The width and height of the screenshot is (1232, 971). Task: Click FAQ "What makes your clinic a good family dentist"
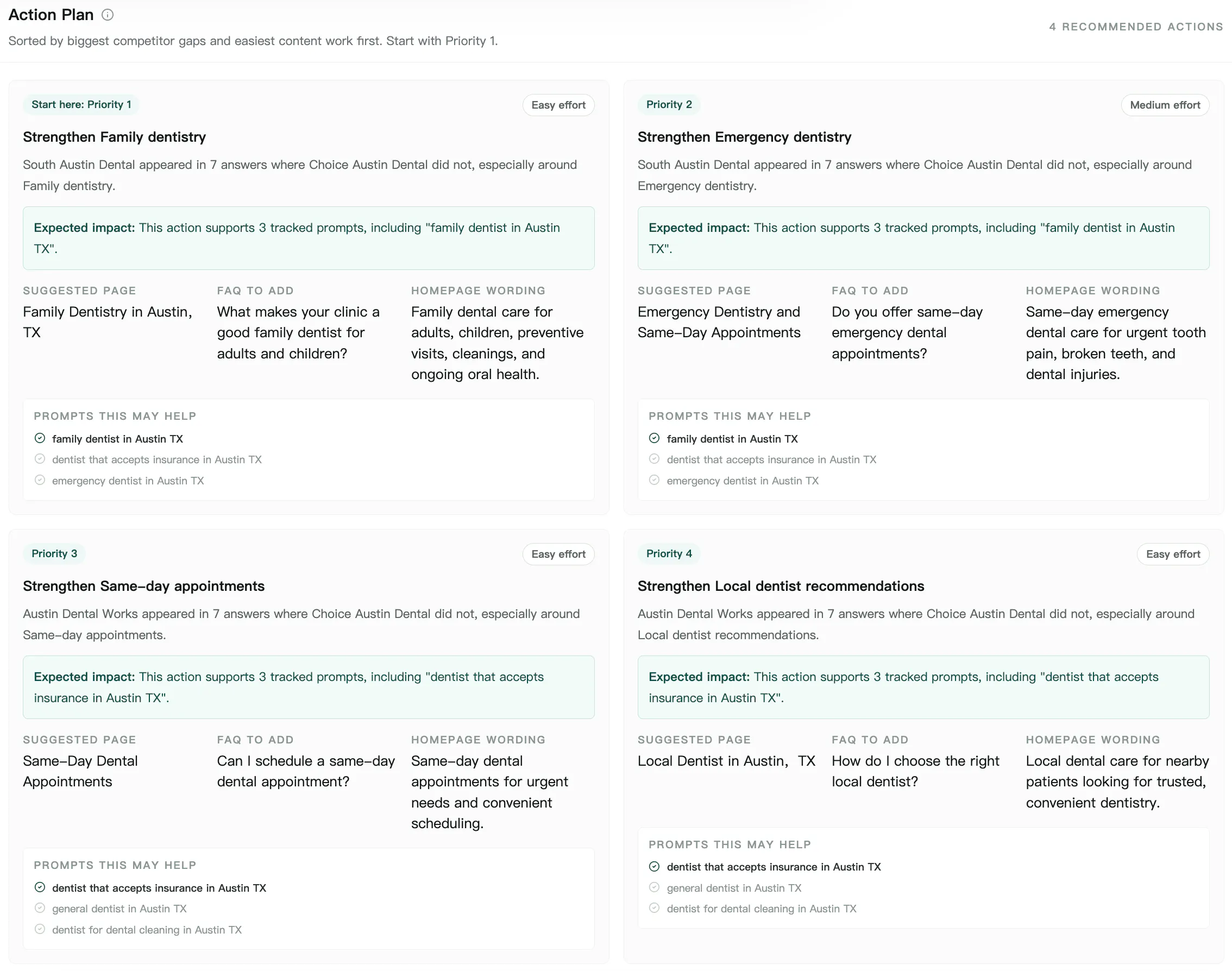298,332
